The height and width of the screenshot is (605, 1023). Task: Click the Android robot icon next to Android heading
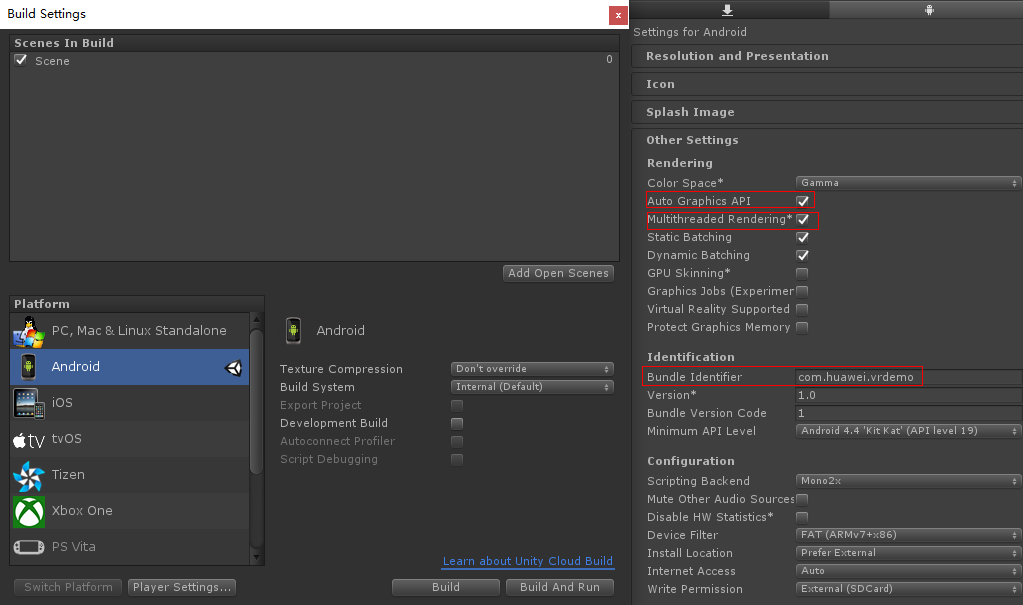(x=294, y=330)
